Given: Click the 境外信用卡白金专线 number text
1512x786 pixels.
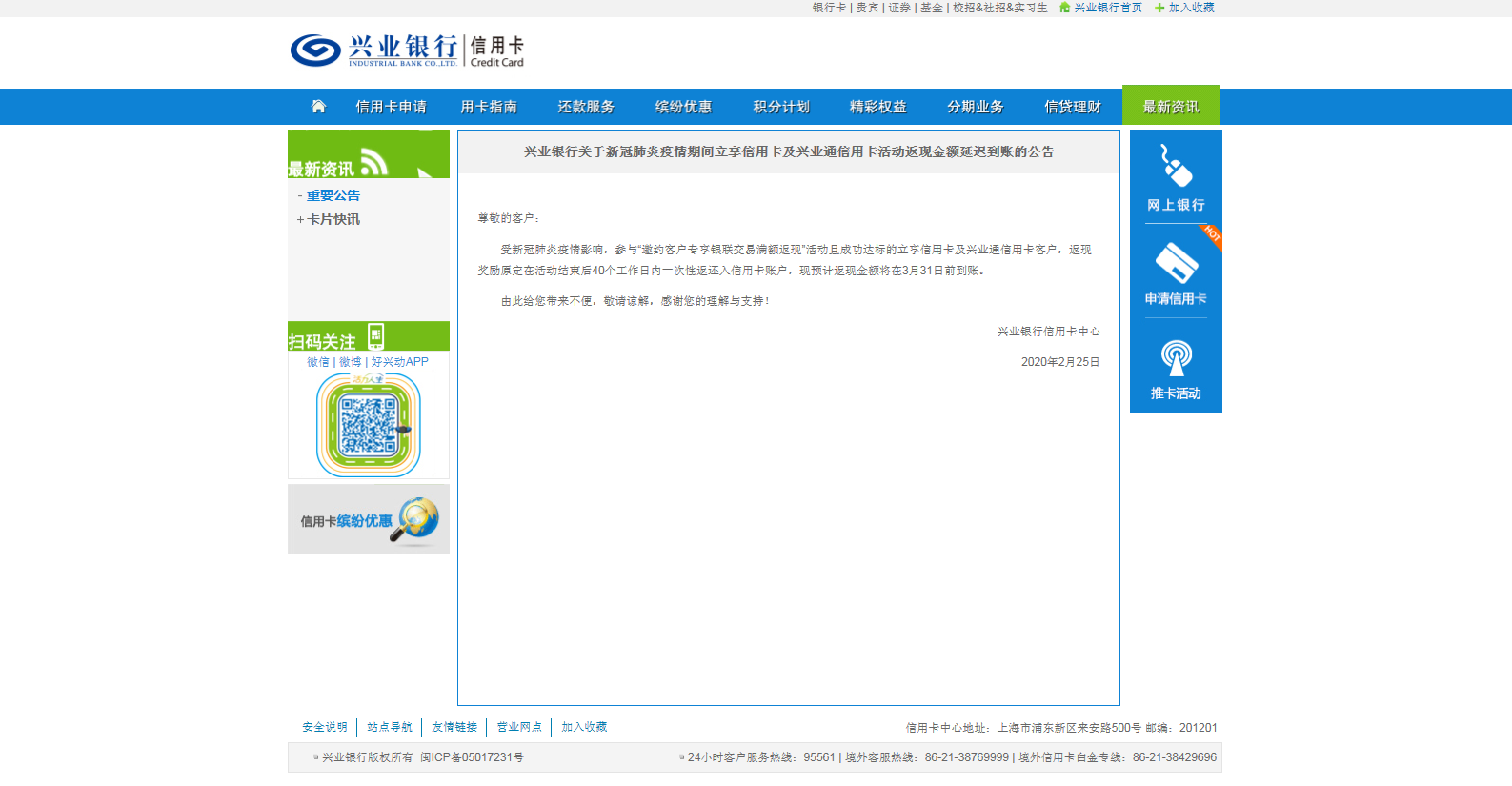Looking at the screenshot, I should pyautogui.click(x=1118, y=757).
